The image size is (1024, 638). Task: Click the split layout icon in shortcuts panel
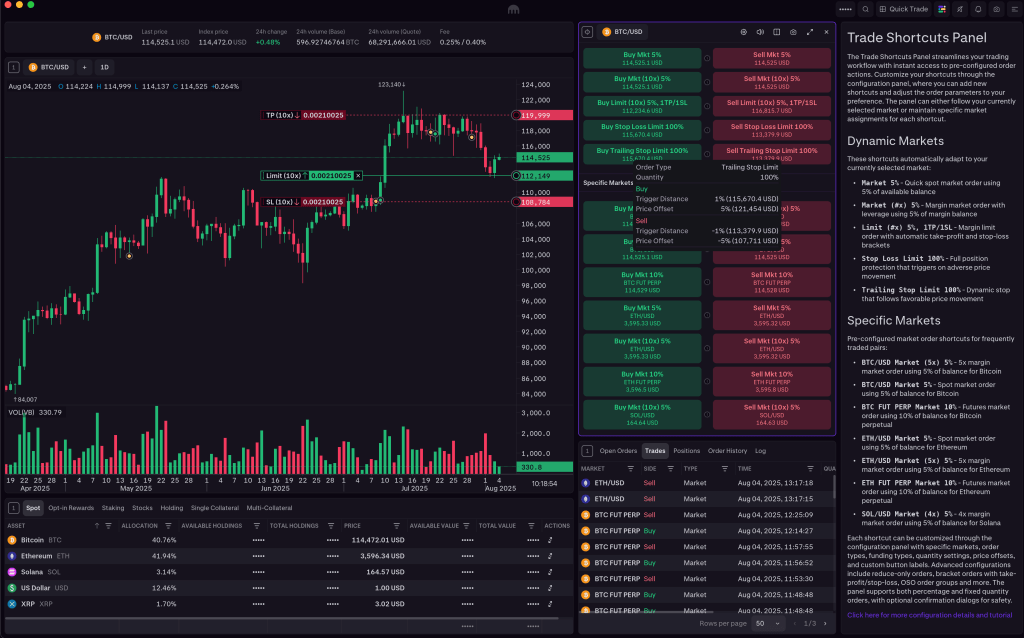776,32
